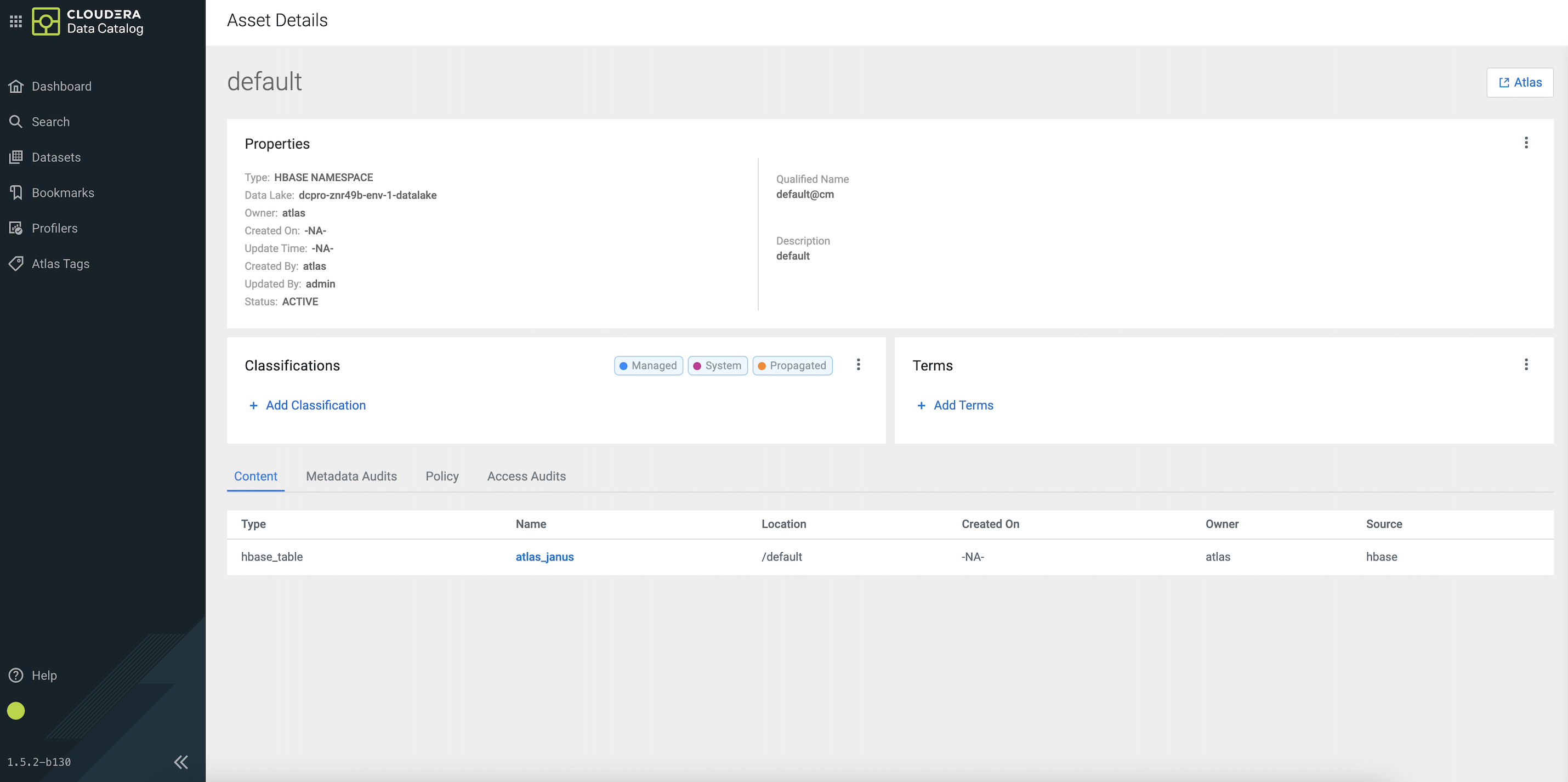Open Bookmarks in the sidebar
This screenshot has height=782, width=1568.
pos(63,192)
